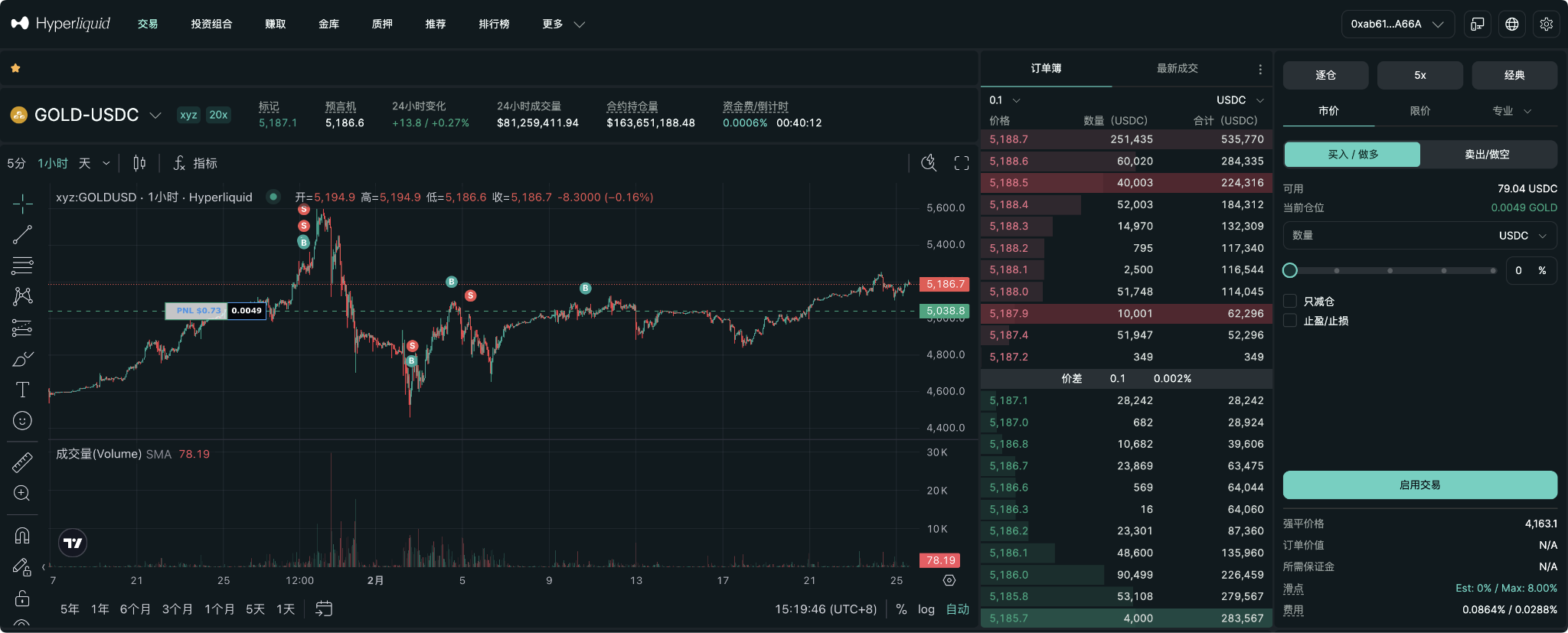1568x633 pixels.
Task: Open the language globe icon
Action: pos(1511,24)
